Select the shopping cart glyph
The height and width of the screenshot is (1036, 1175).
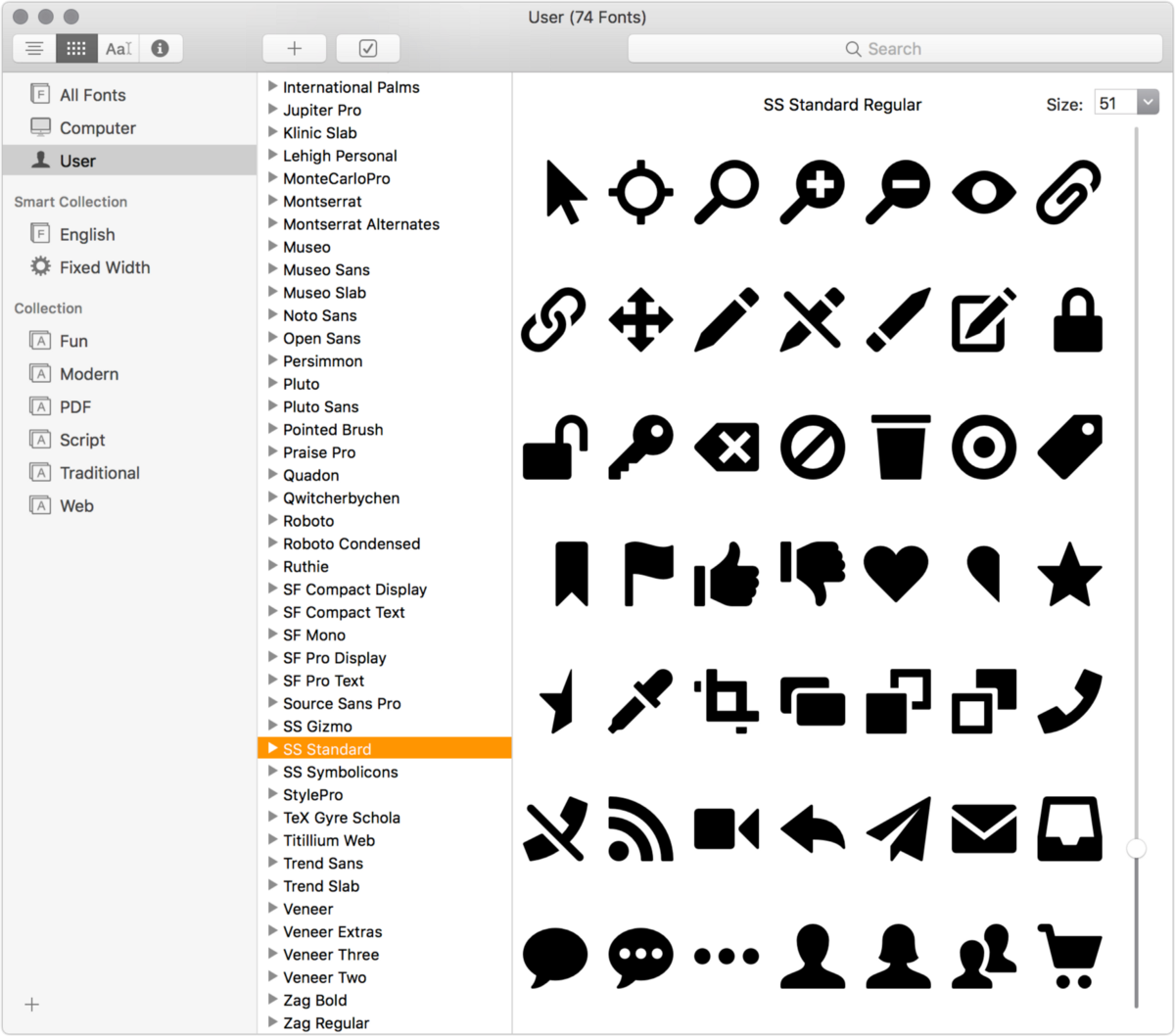pyautogui.click(x=1069, y=955)
